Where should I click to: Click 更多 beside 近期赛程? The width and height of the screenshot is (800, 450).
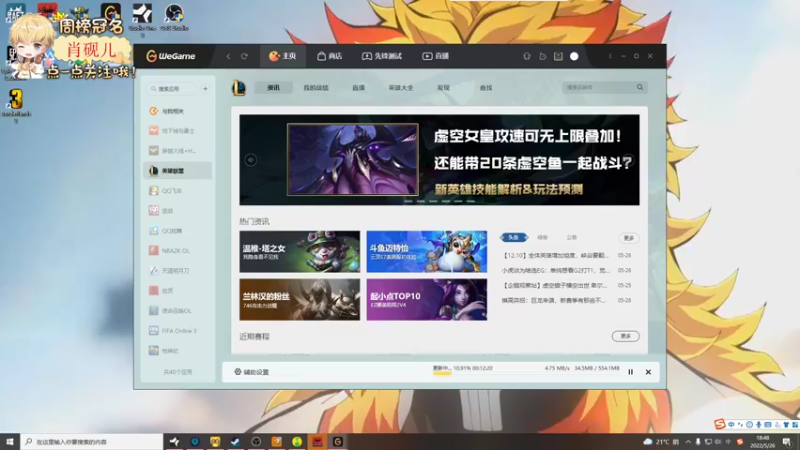click(626, 336)
